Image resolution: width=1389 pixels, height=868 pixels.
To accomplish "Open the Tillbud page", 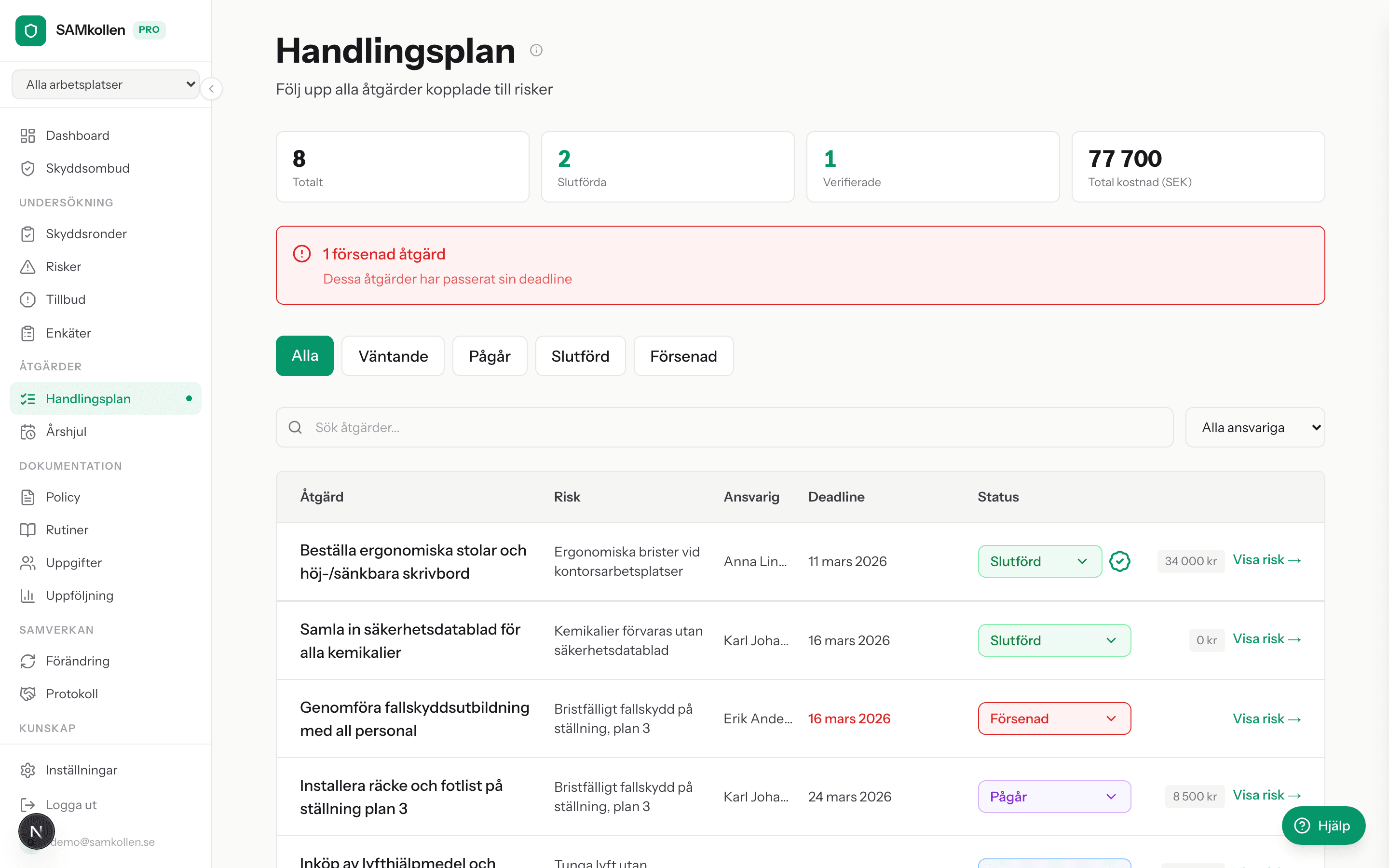I will coord(65,299).
